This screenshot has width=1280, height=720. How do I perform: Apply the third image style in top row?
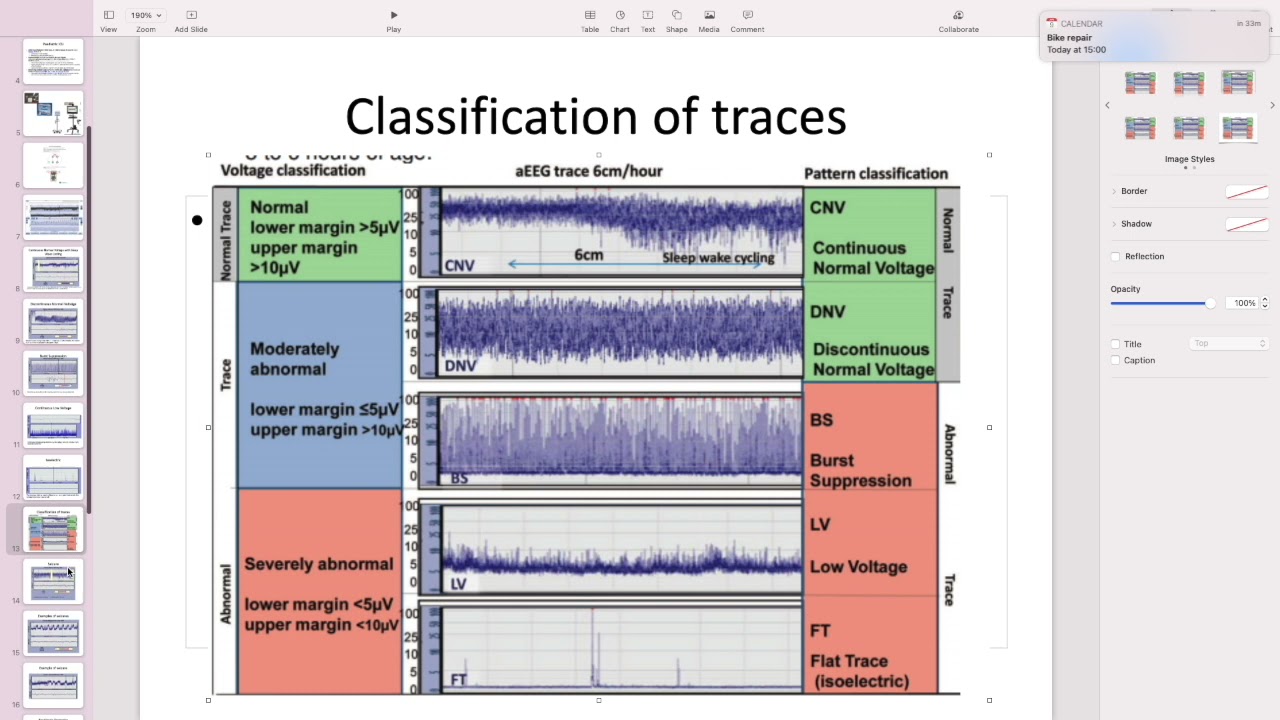point(1237,83)
